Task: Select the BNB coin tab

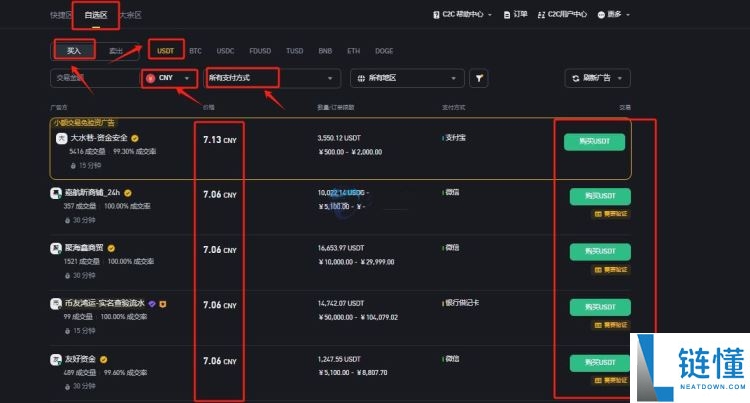Action: (325, 51)
